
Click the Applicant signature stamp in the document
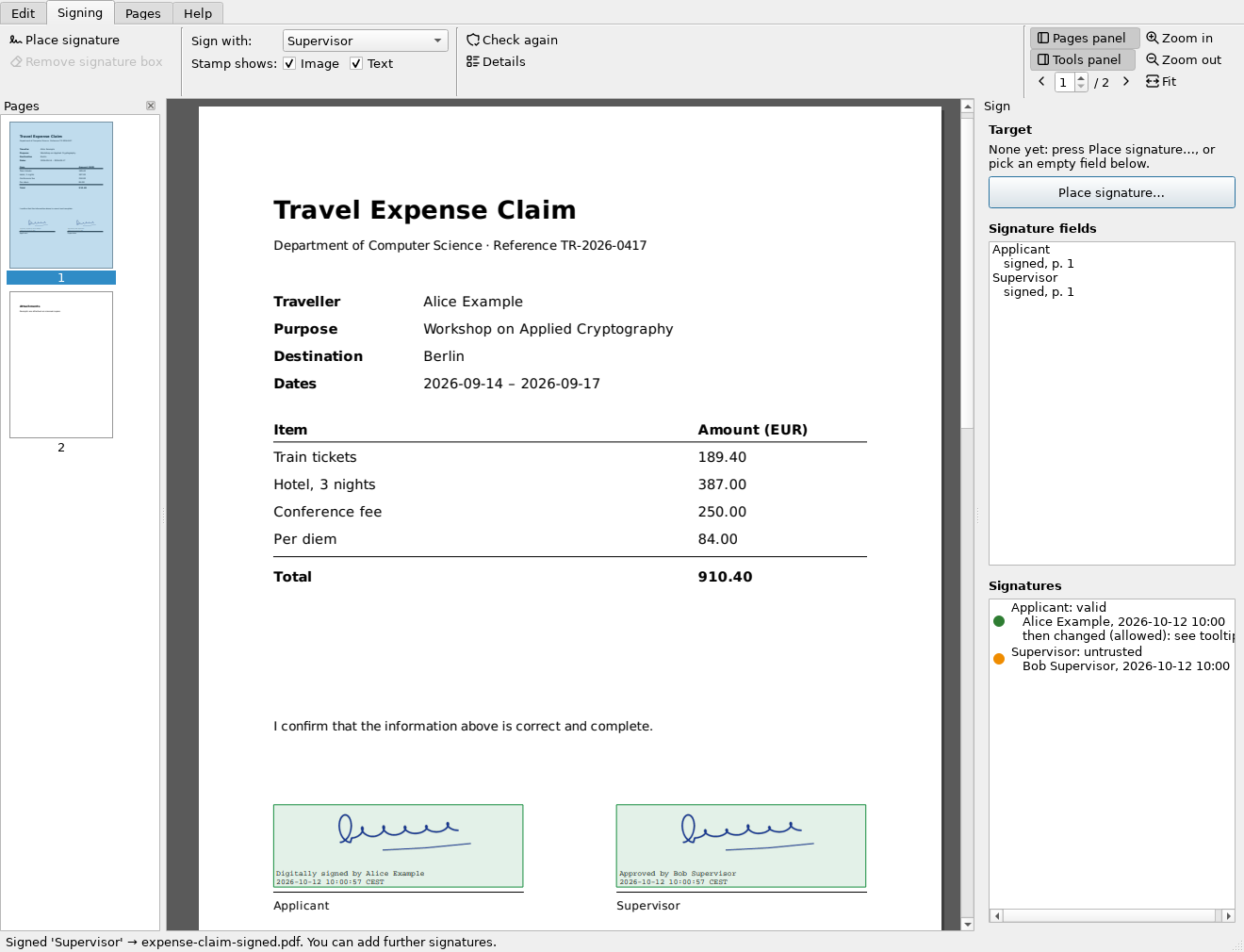click(x=399, y=845)
